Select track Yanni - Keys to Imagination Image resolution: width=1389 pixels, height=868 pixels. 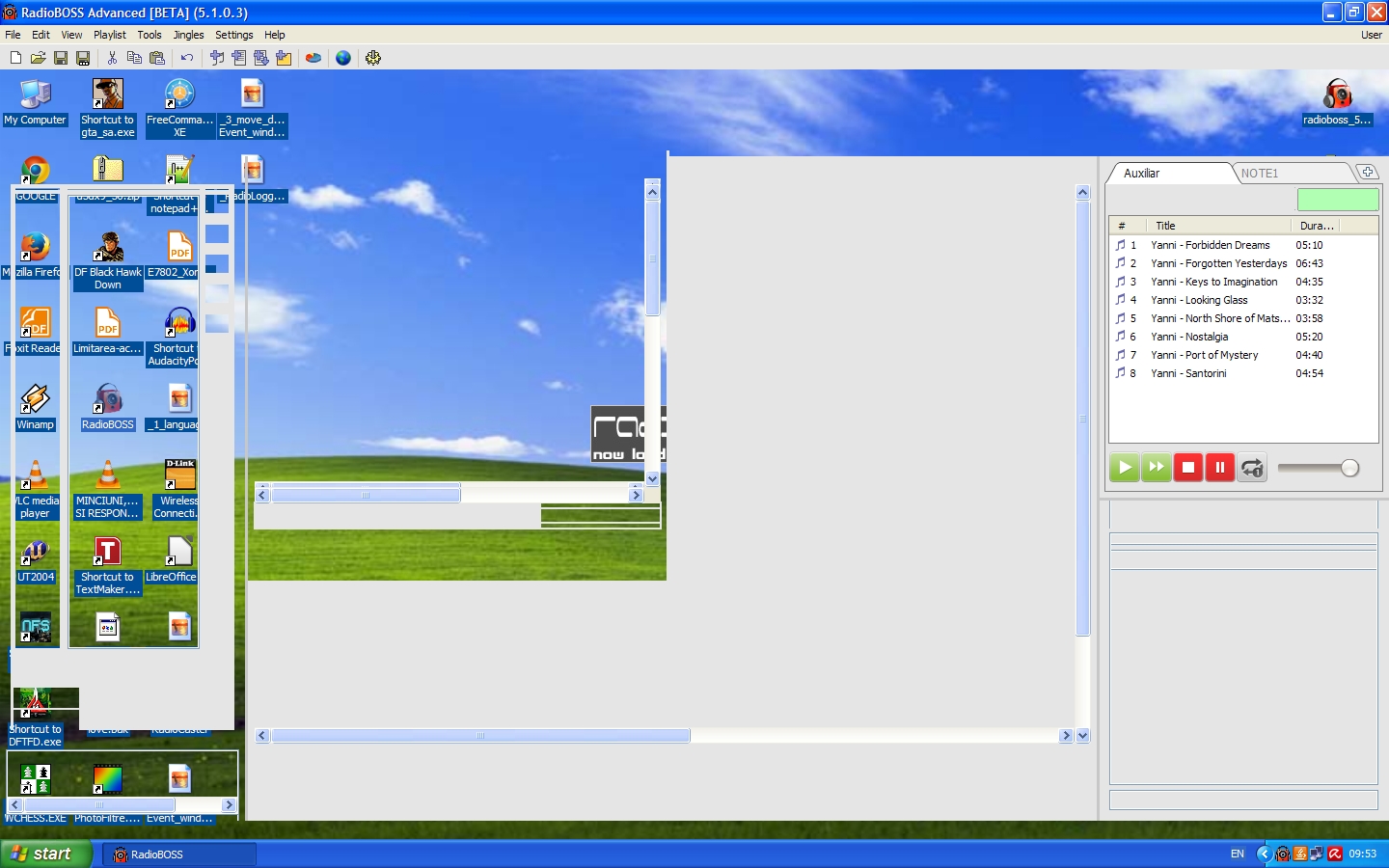[x=1243, y=282]
